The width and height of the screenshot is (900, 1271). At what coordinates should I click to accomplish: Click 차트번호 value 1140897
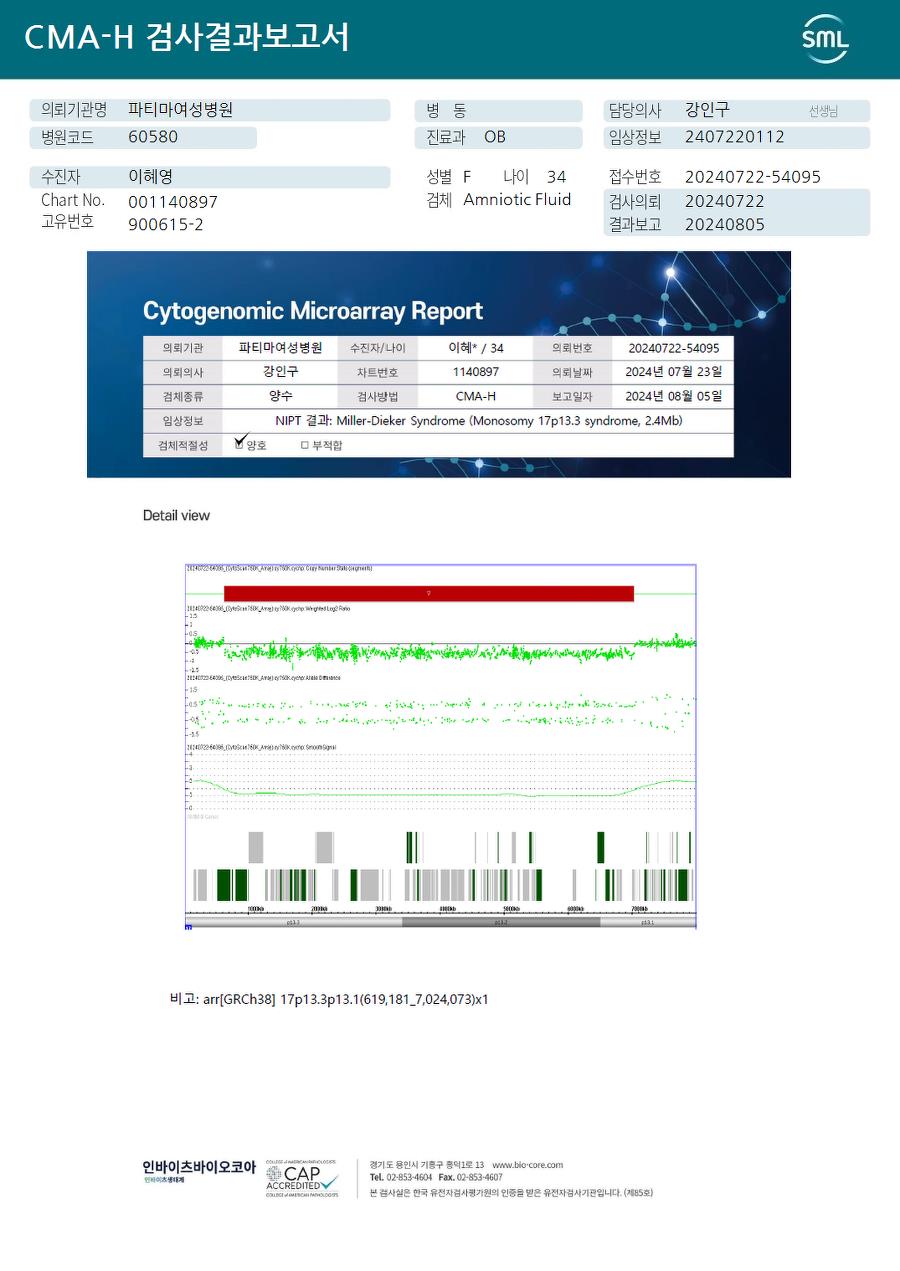[x=476, y=372]
